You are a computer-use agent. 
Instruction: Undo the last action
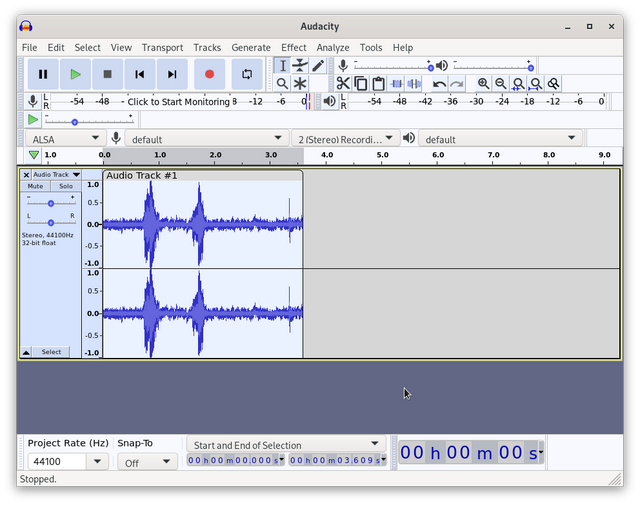click(x=439, y=84)
